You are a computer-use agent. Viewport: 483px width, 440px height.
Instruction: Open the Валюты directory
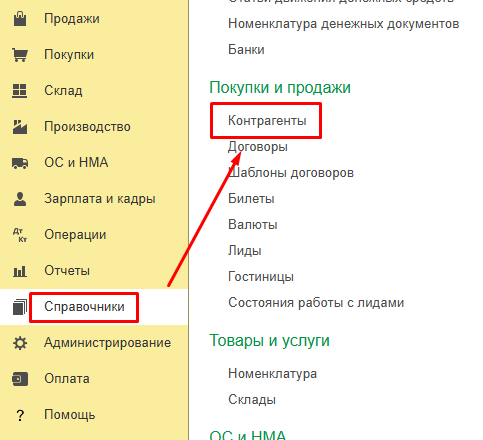(x=253, y=224)
